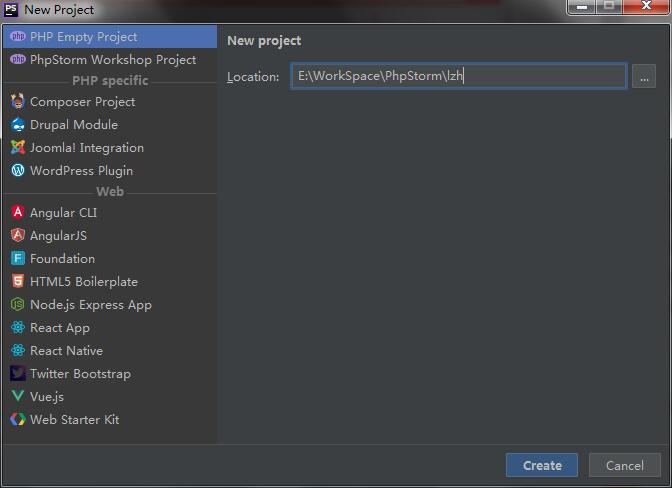Click the Composer Project icon
The image size is (672, 488).
click(x=18, y=102)
